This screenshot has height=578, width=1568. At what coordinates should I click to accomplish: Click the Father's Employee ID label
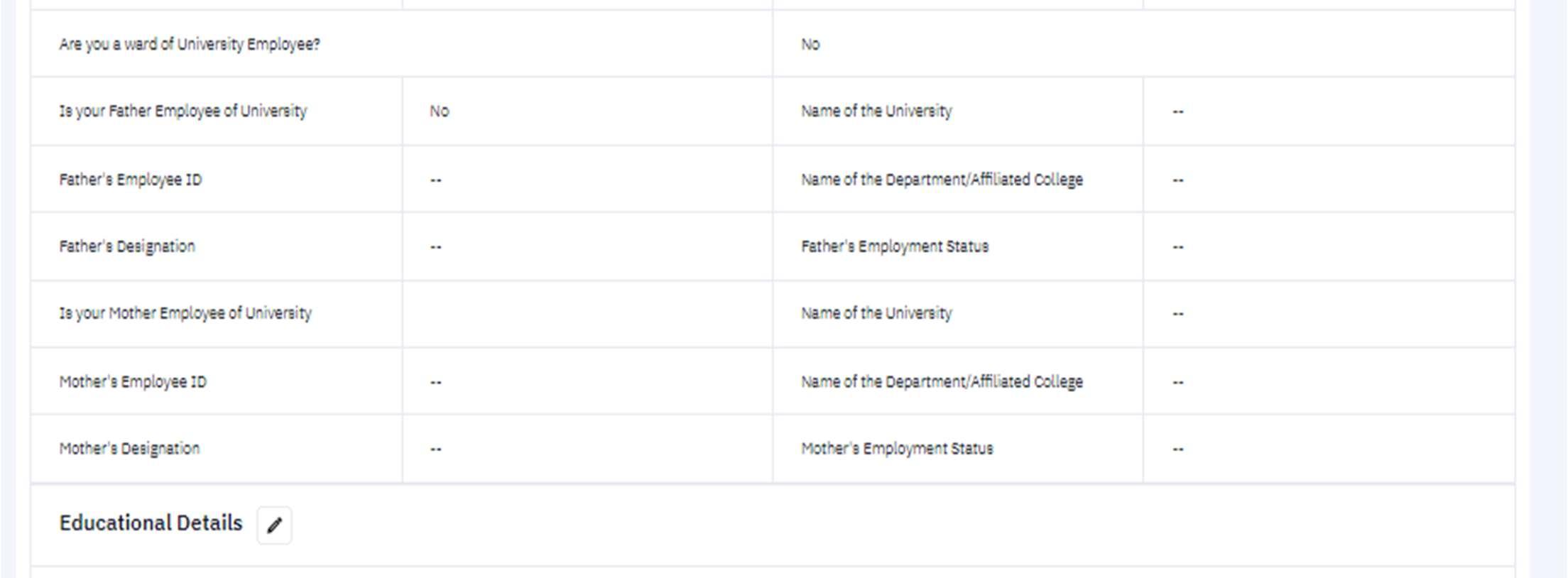(131, 180)
